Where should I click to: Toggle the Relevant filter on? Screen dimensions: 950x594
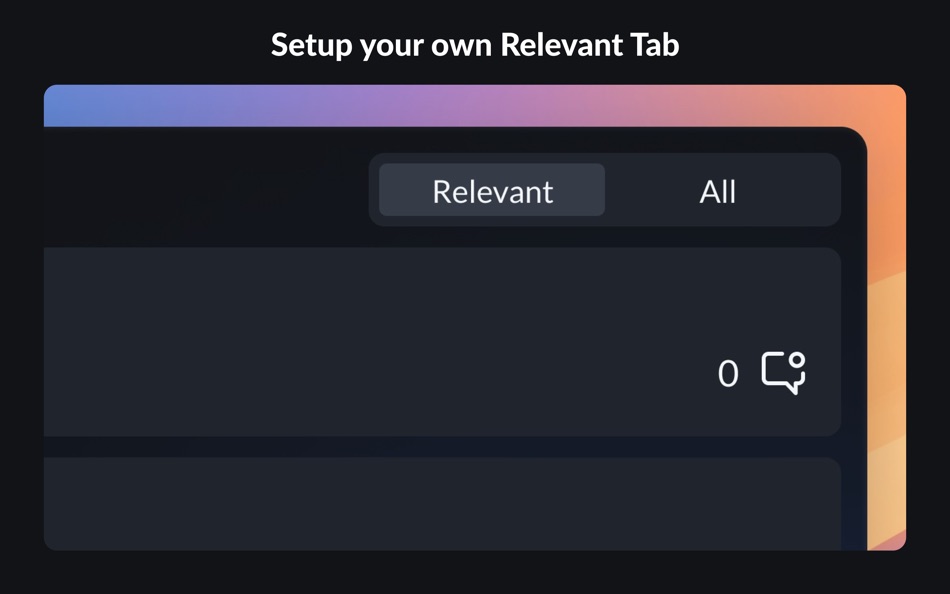492,190
